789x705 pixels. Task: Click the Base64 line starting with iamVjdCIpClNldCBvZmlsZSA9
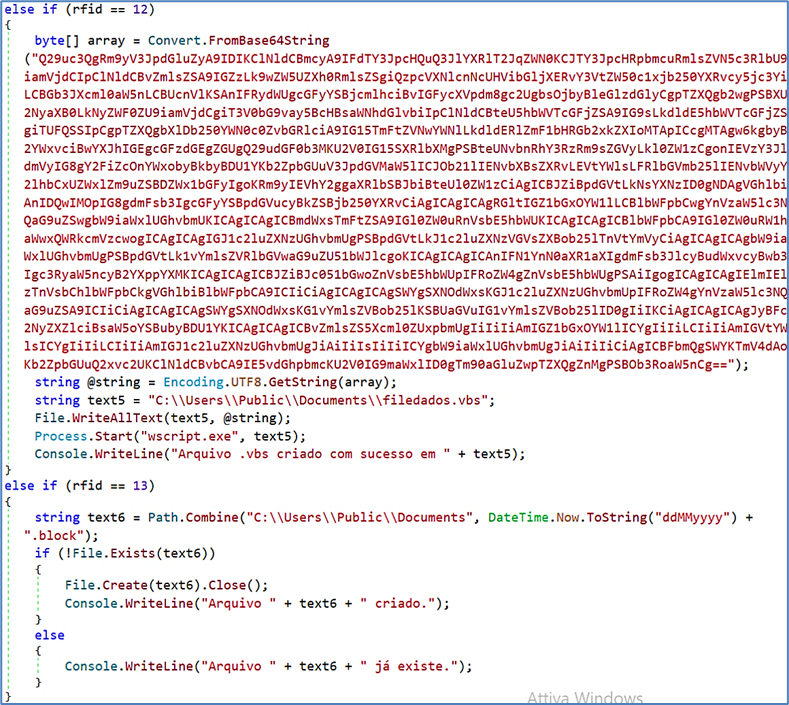pos(405,77)
